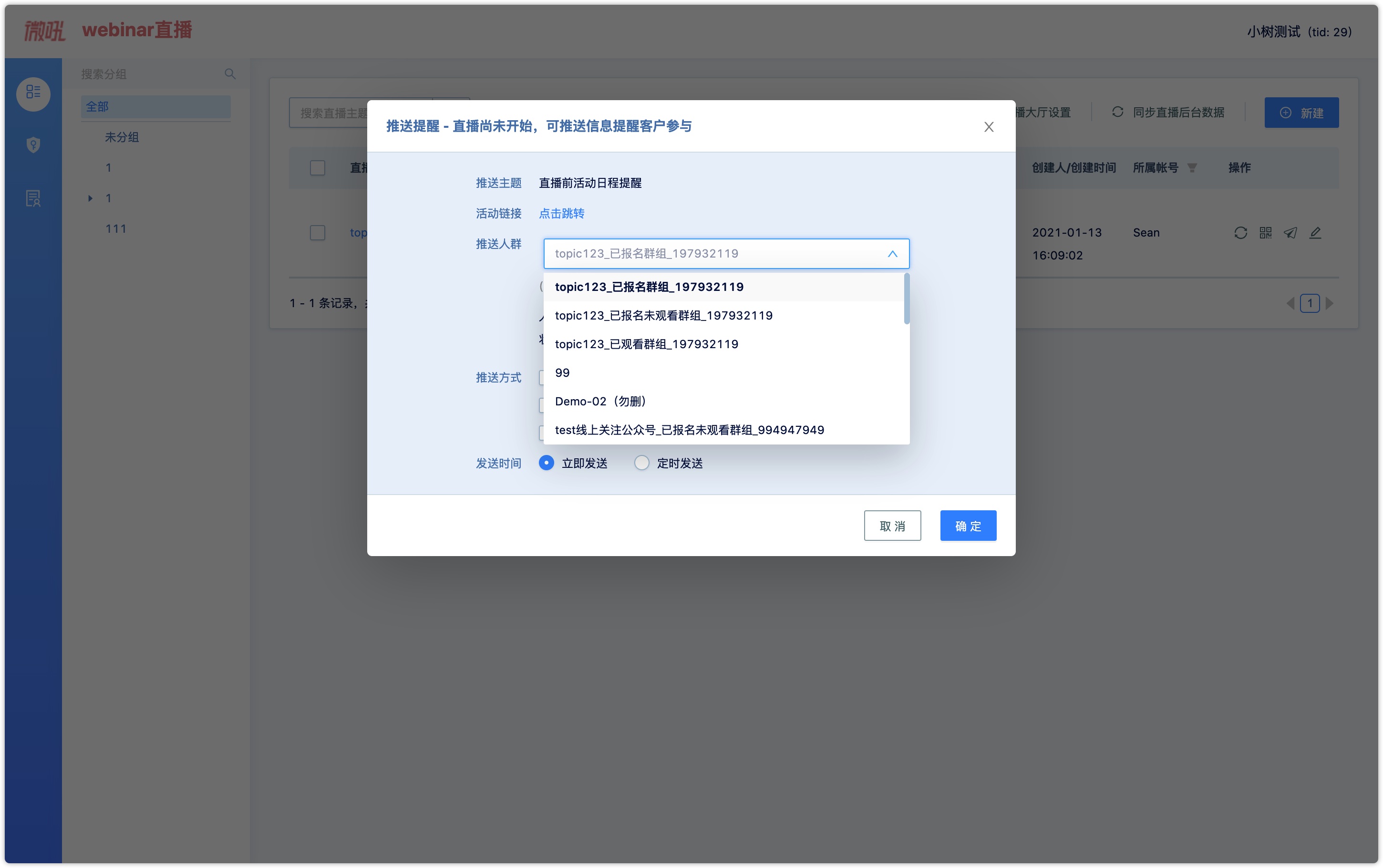
Task: Click the Sean account cell
Action: click(x=1146, y=233)
